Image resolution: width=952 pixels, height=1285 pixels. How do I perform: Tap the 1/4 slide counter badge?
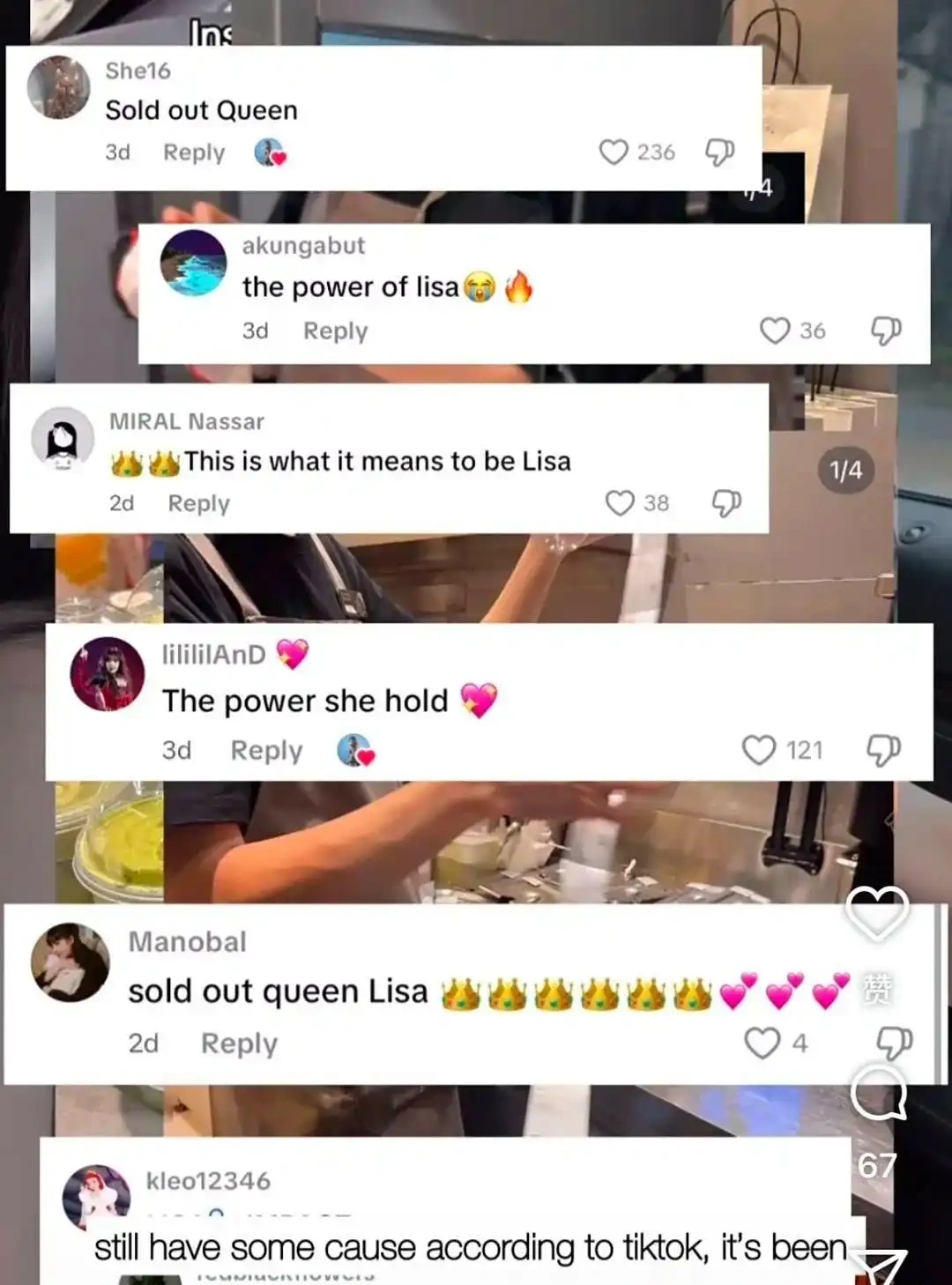point(845,470)
